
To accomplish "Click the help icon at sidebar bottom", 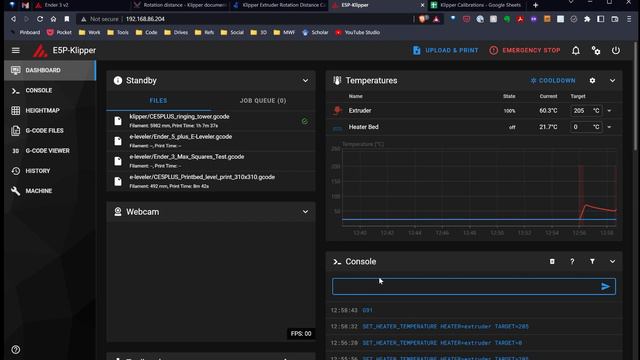I will (x=16, y=349).
